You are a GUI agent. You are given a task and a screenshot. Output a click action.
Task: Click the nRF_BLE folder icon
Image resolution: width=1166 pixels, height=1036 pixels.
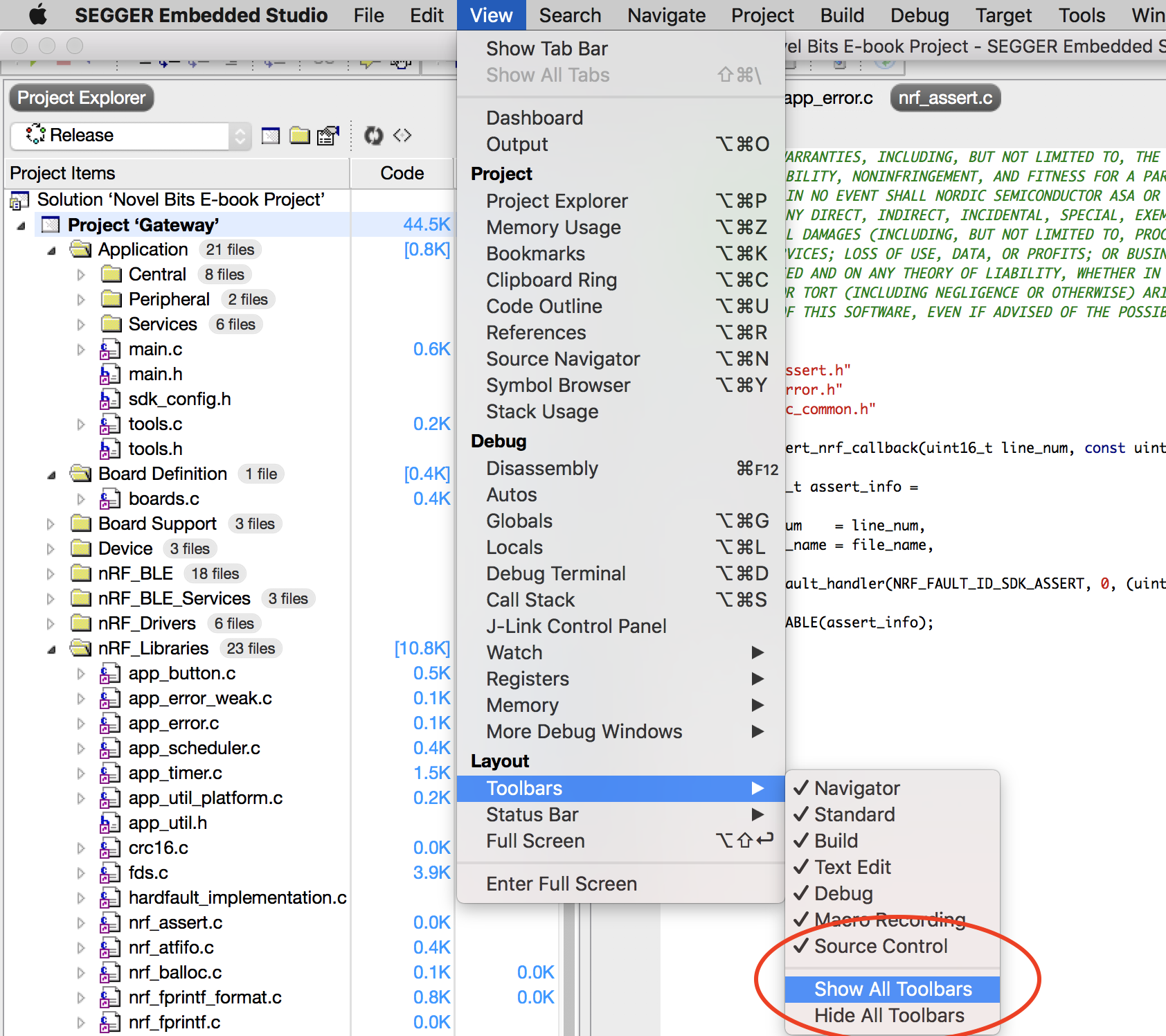[81, 573]
